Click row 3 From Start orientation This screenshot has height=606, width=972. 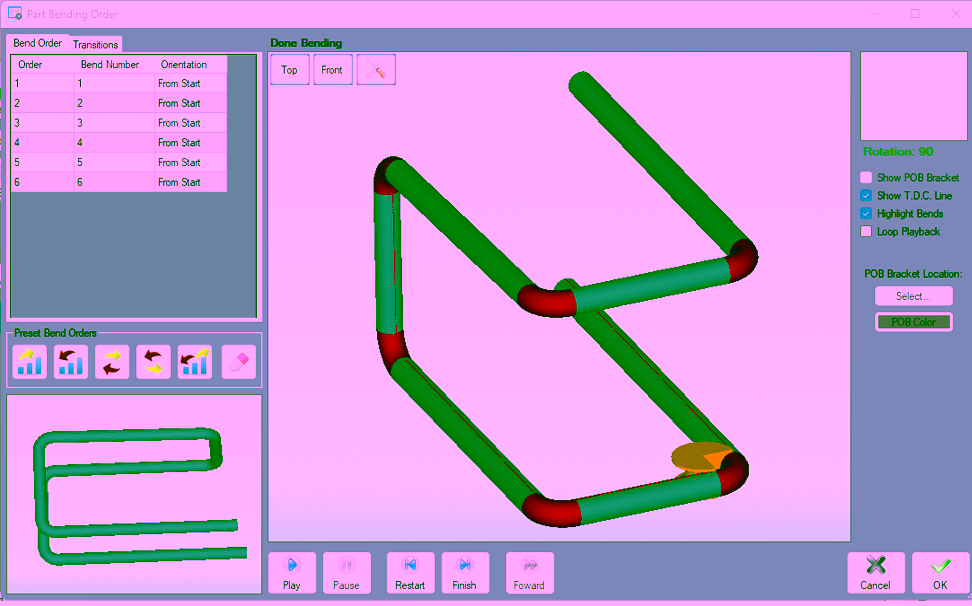point(190,123)
